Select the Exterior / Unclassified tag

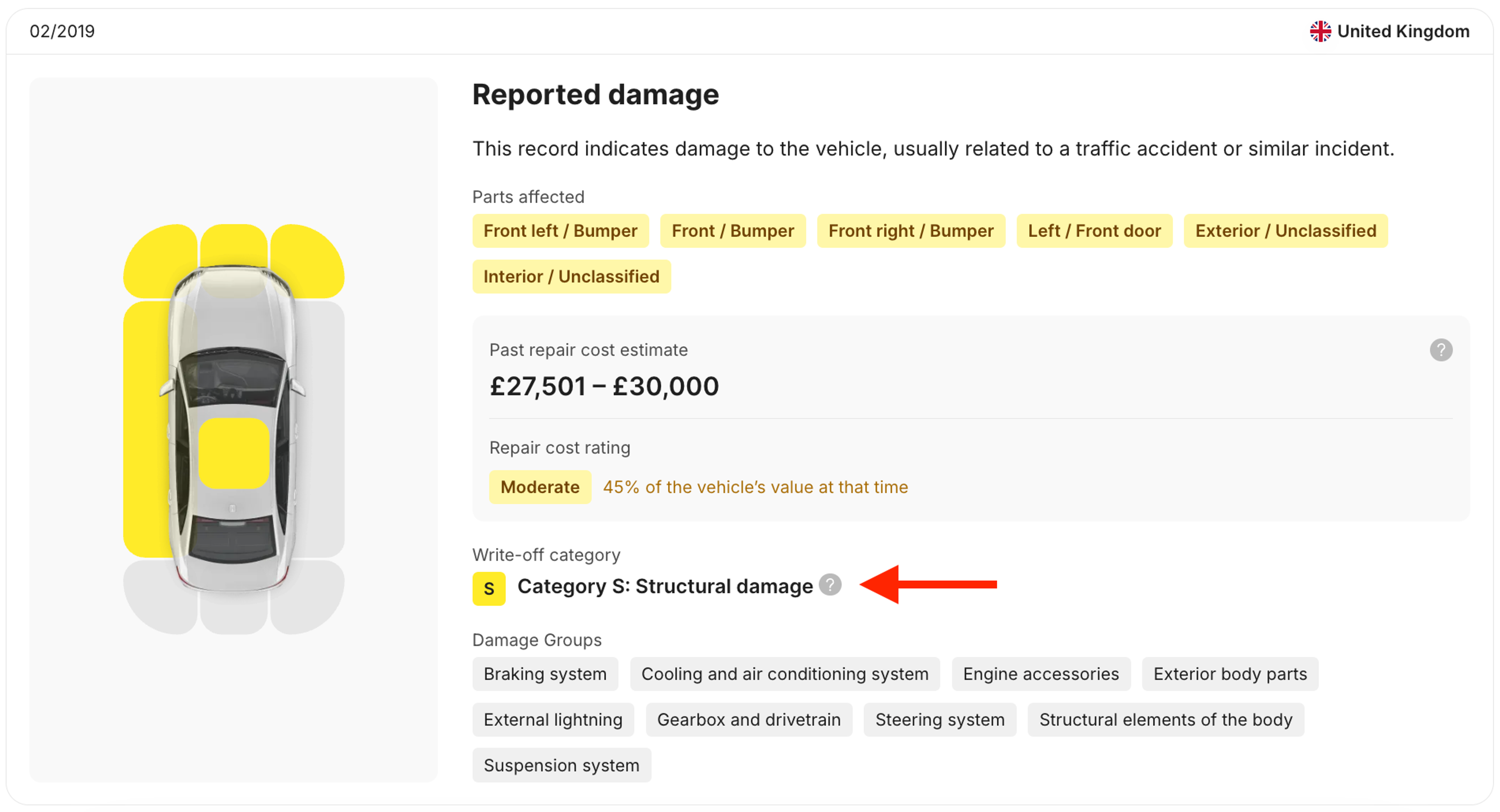pos(1286,230)
